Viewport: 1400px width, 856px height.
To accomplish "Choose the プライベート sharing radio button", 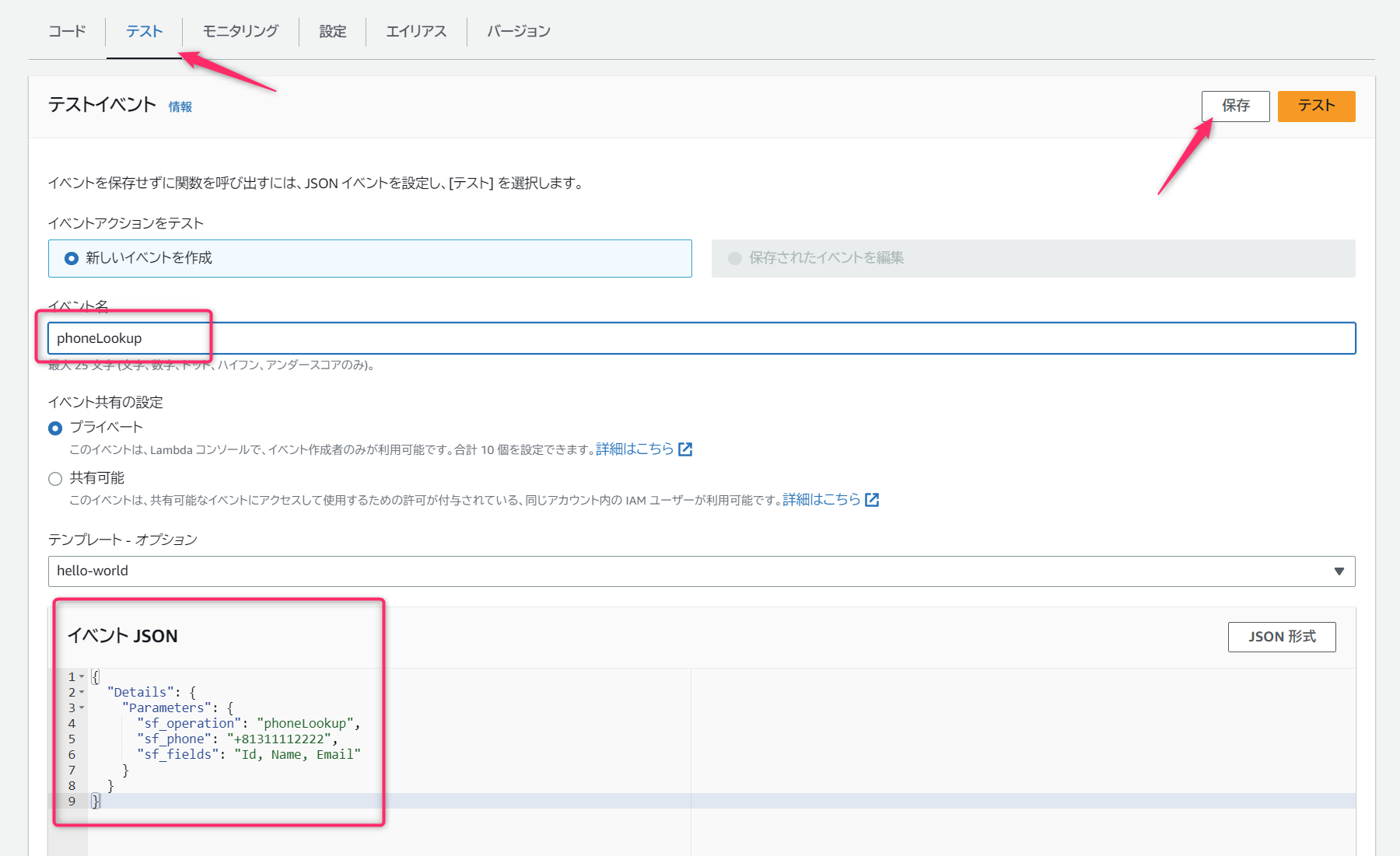I will tap(55, 428).
